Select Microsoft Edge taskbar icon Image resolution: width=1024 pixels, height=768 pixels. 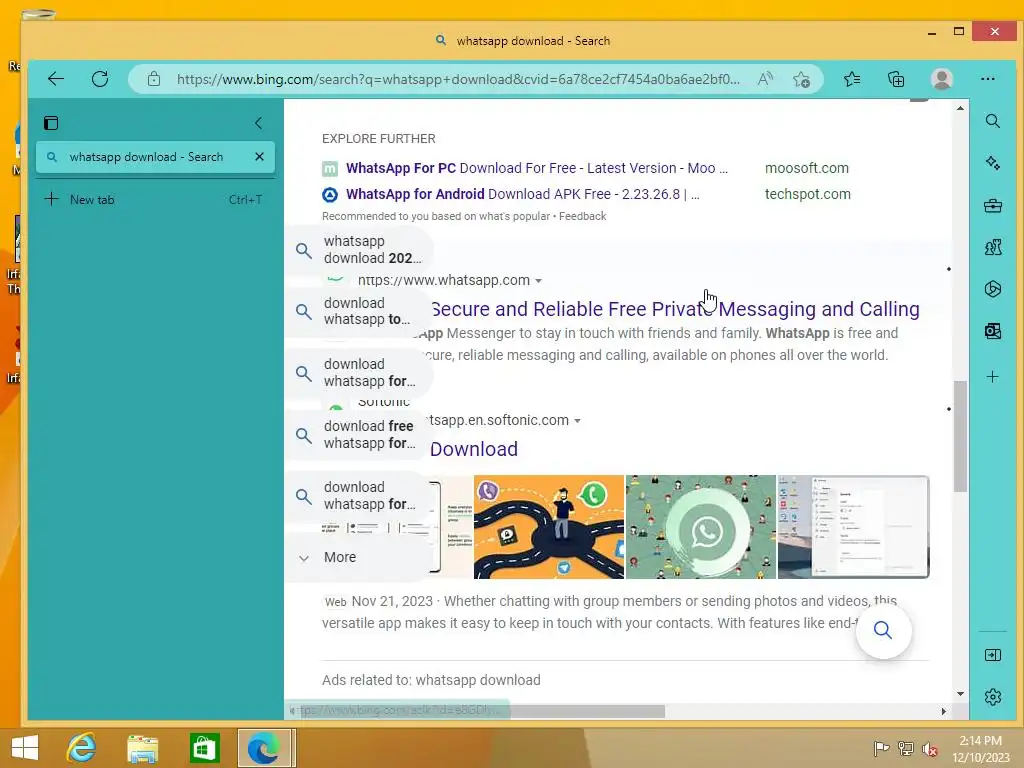(x=264, y=748)
